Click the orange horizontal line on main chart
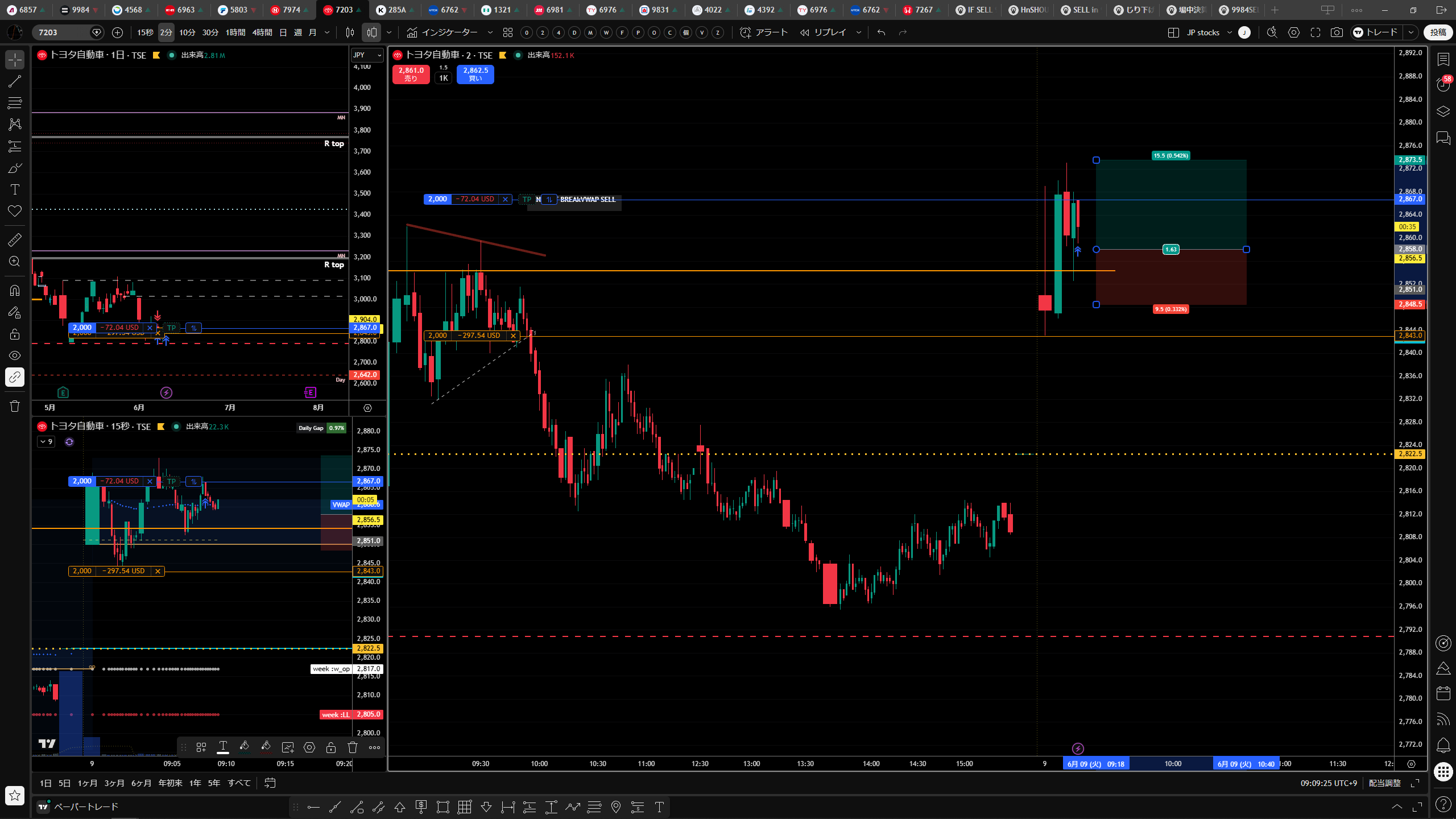The image size is (1456, 819). click(739, 271)
